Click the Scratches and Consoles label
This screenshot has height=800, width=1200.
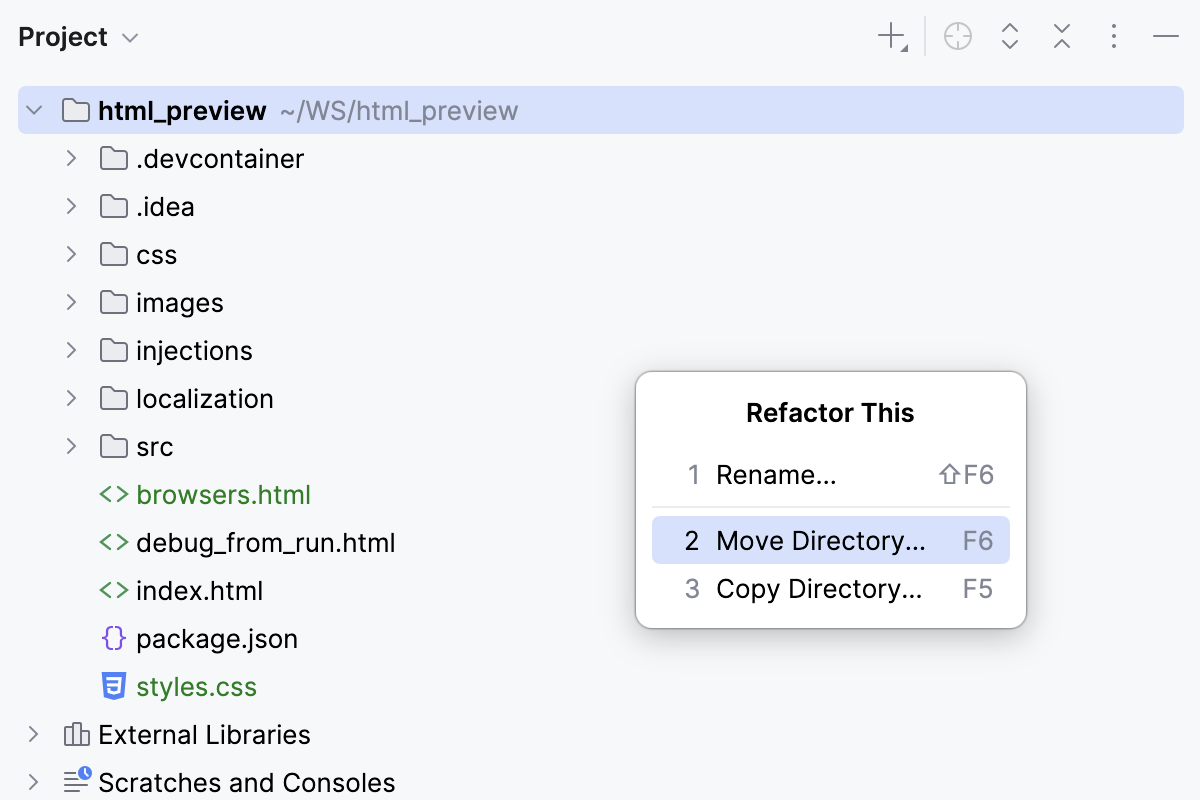click(x=247, y=783)
